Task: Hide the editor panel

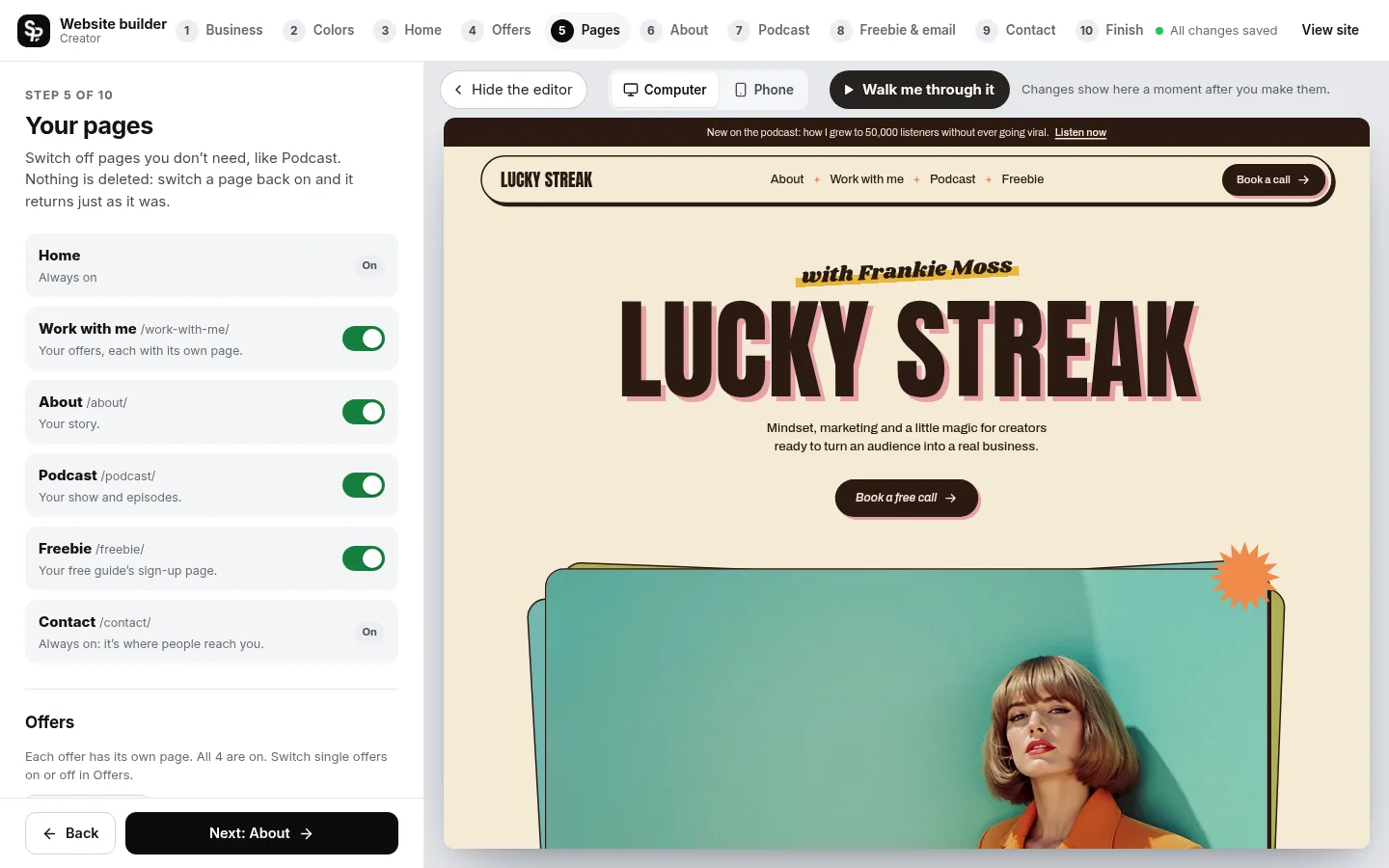Action: [513, 90]
